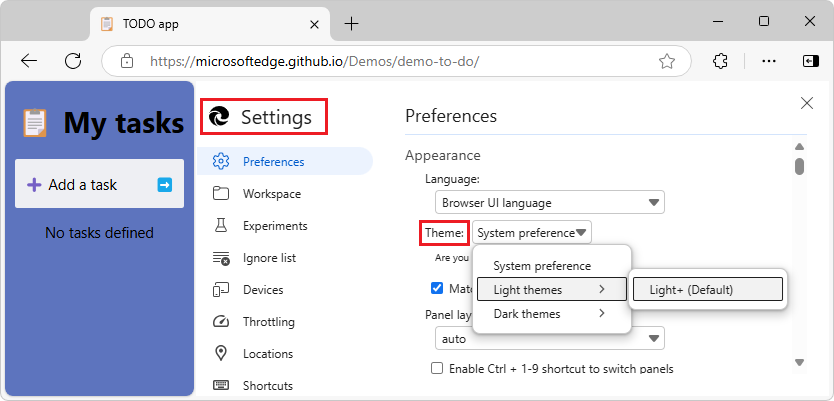Click the purple plus icon
This screenshot has height=401, width=834.
click(34, 185)
